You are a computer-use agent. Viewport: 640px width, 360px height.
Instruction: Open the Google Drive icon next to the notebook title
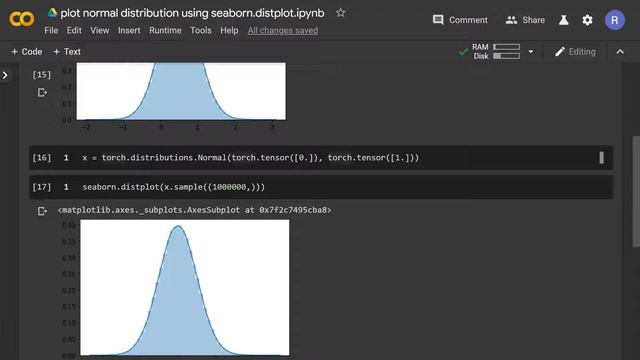(52, 13)
